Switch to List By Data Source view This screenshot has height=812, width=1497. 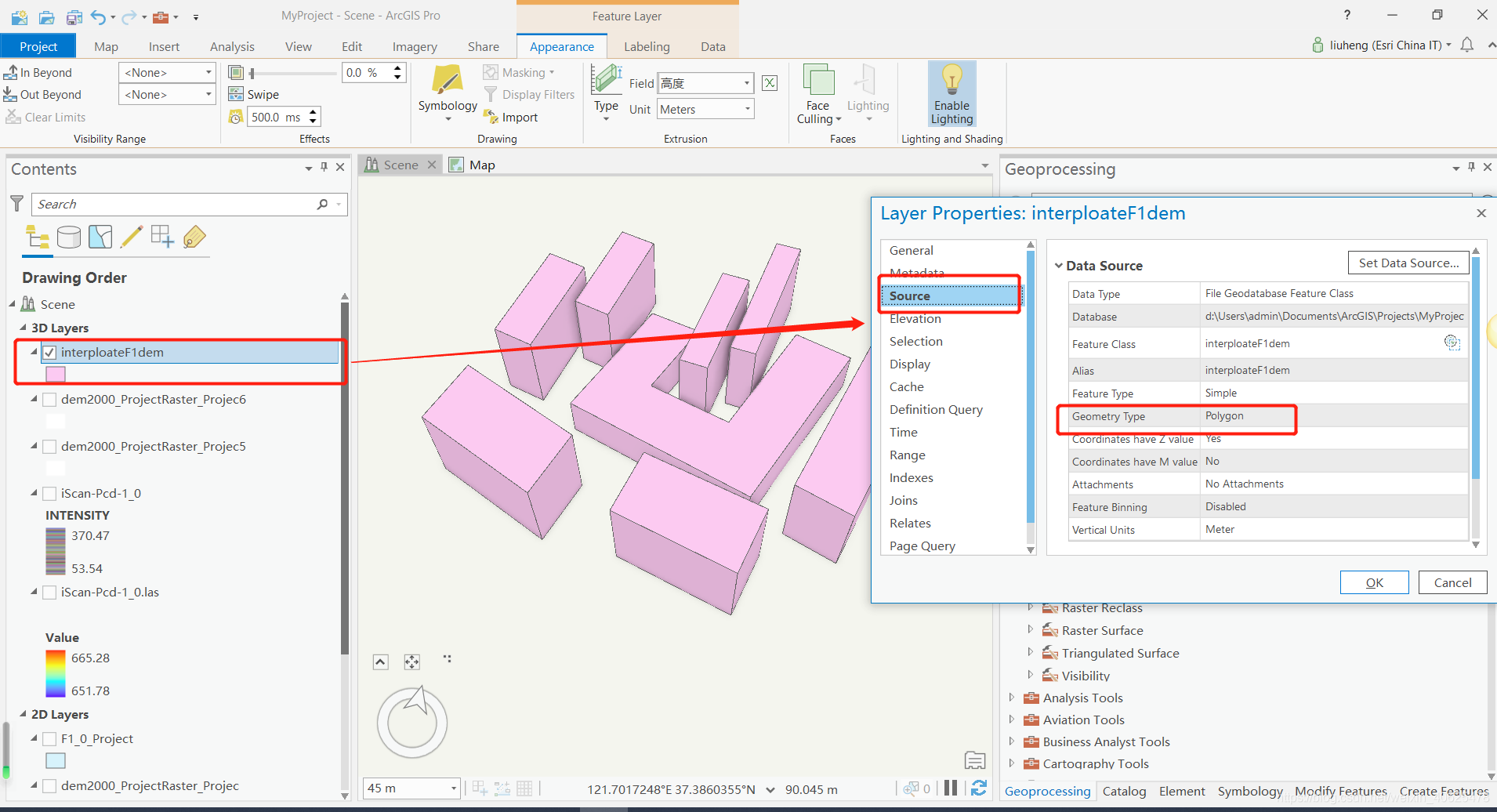pos(69,237)
